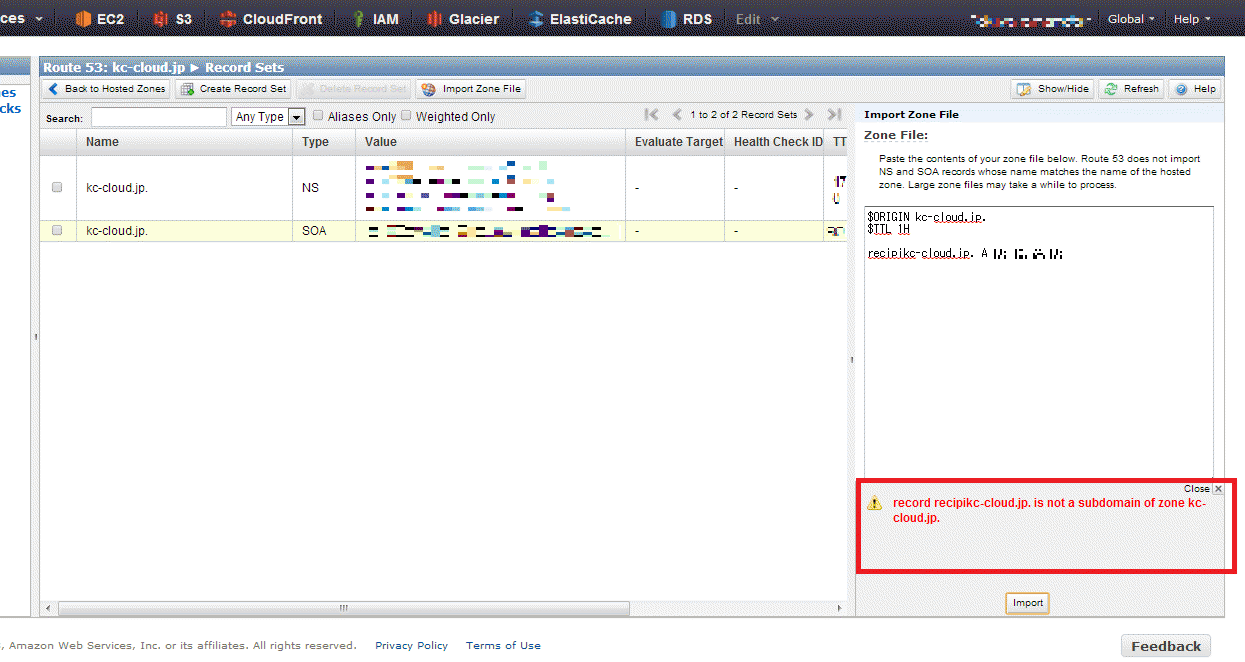Sort by the Name column header
The image size is (1245, 662).
coord(185,142)
